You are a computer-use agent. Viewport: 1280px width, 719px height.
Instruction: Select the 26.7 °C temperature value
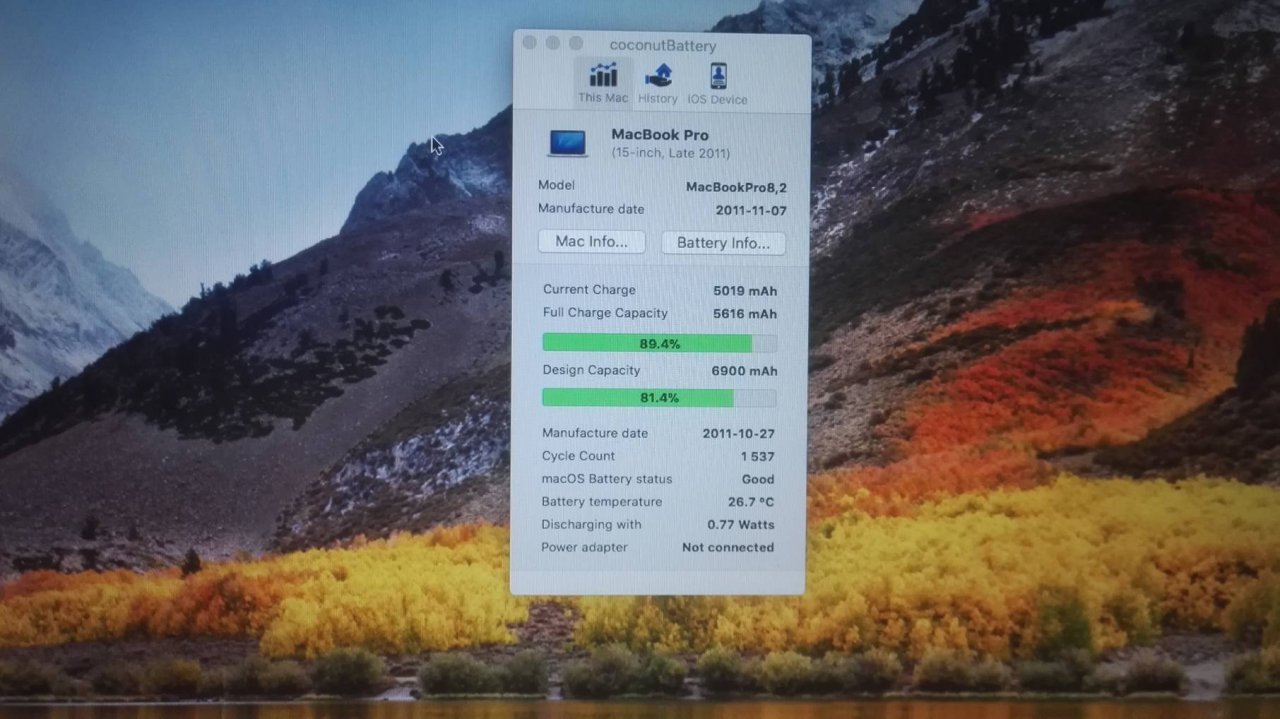(751, 502)
